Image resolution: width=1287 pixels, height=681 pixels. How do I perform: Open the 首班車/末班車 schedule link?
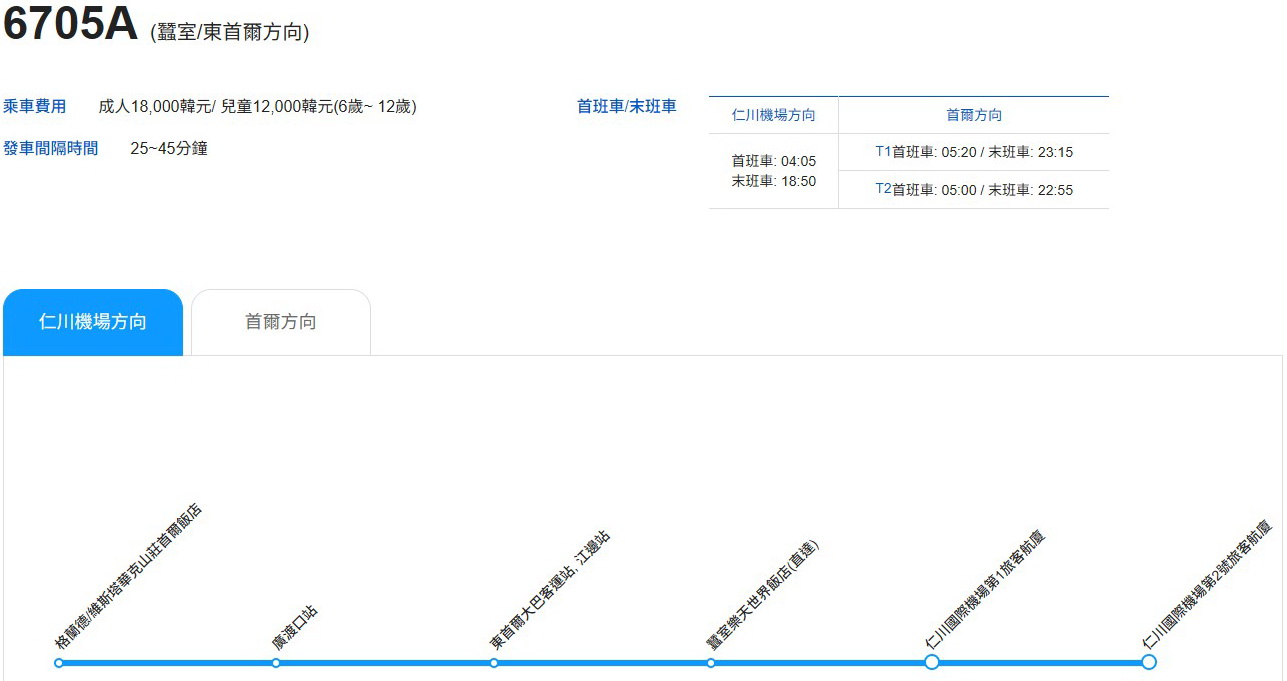[x=625, y=105]
